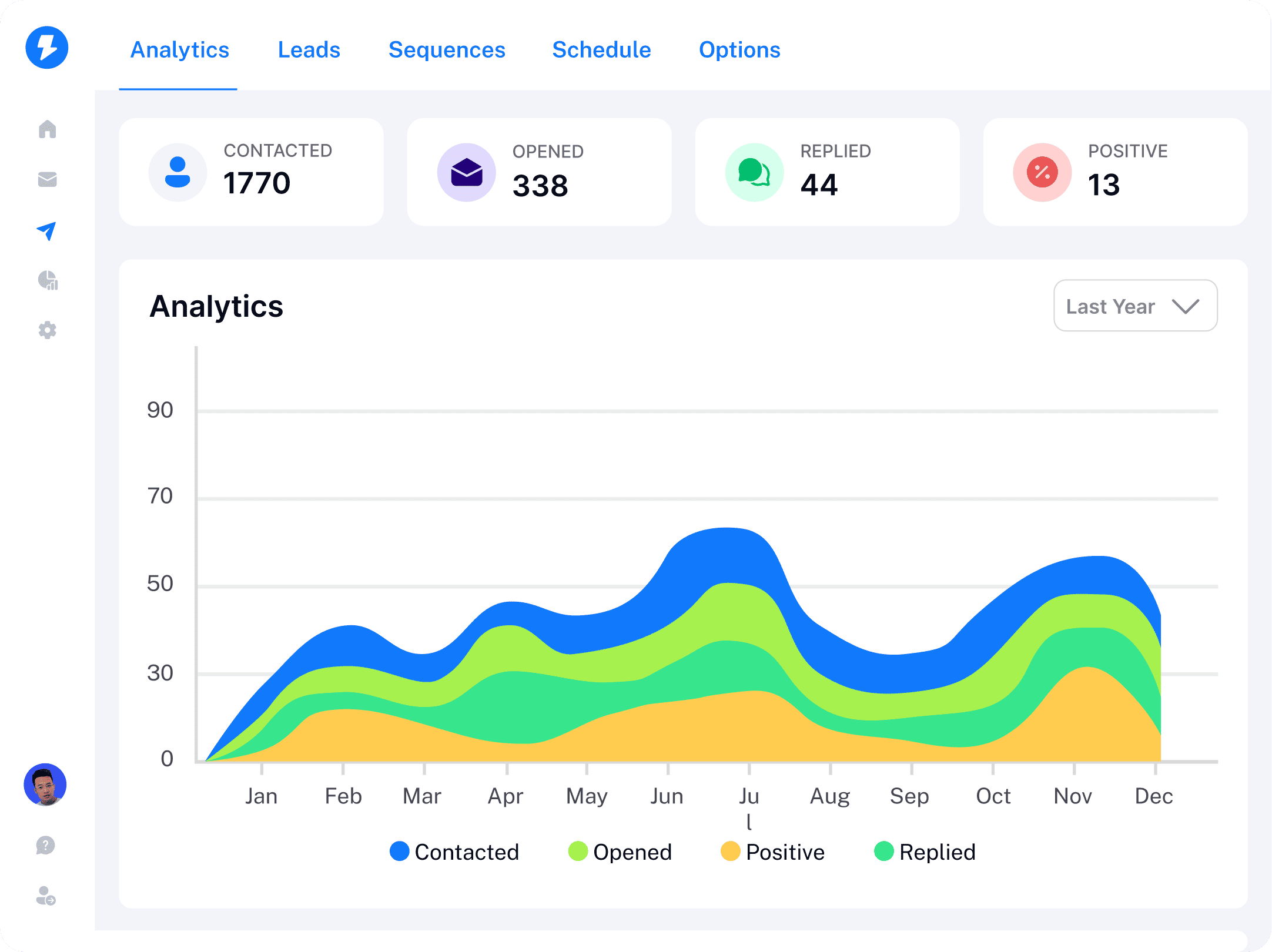The image size is (1272, 952).
Task: Open Settings via the gear icon
Action: 47,330
